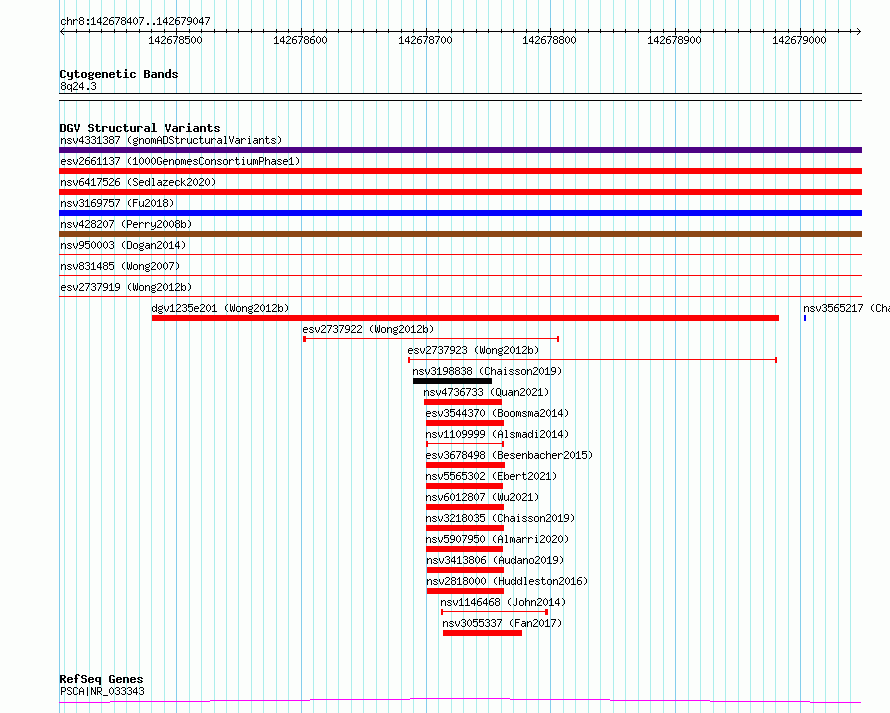Click the purple gnomAD variant bar
Image resolution: width=890 pixels, height=713 pixels.
460,150
